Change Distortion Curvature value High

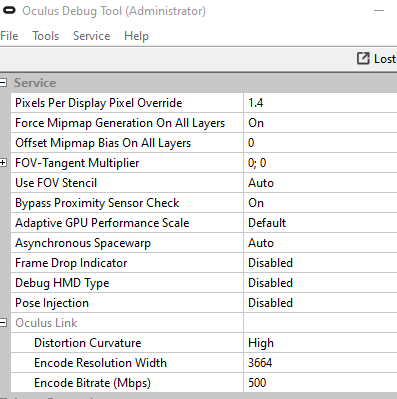tap(320, 343)
